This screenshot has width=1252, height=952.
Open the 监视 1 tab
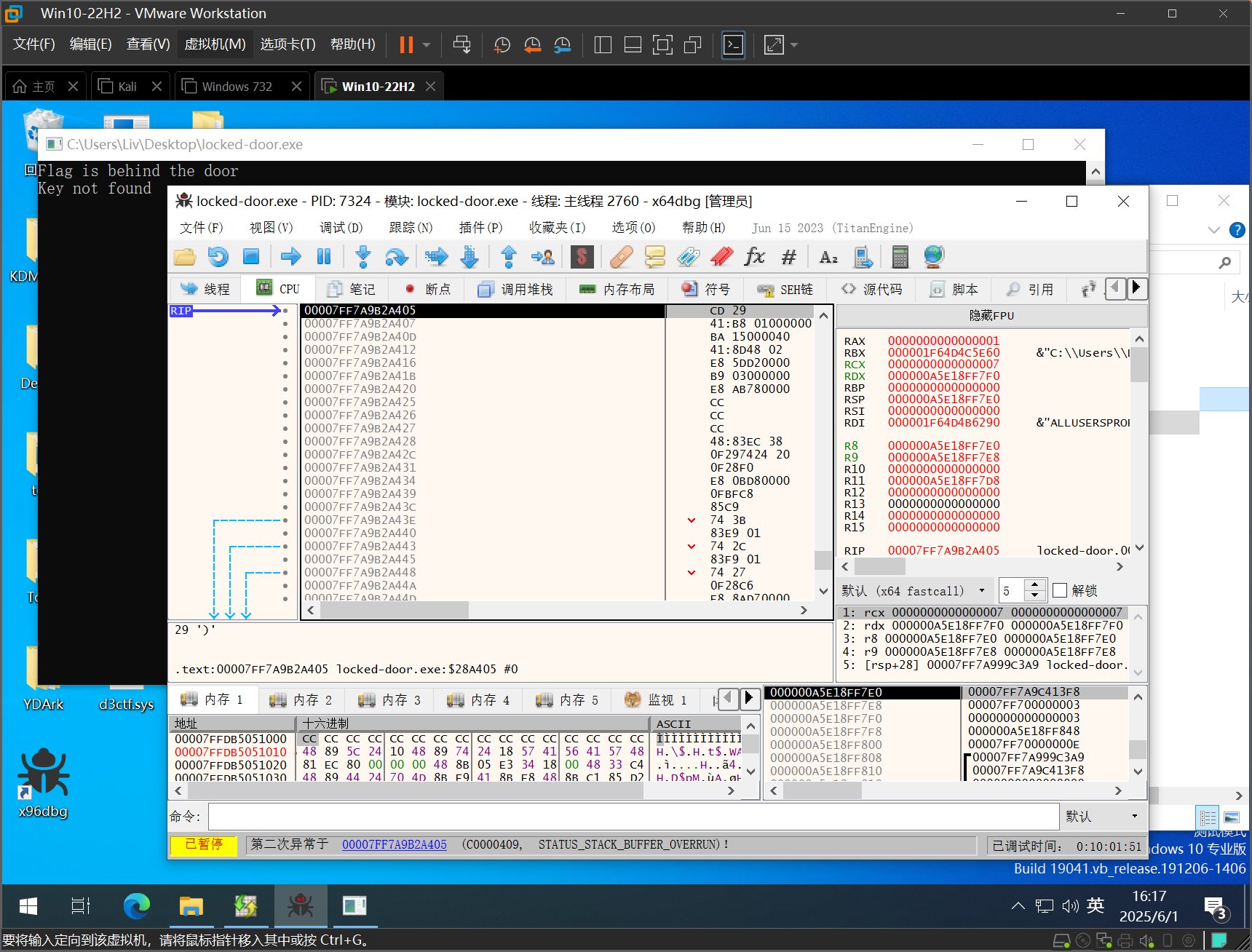click(x=656, y=699)
